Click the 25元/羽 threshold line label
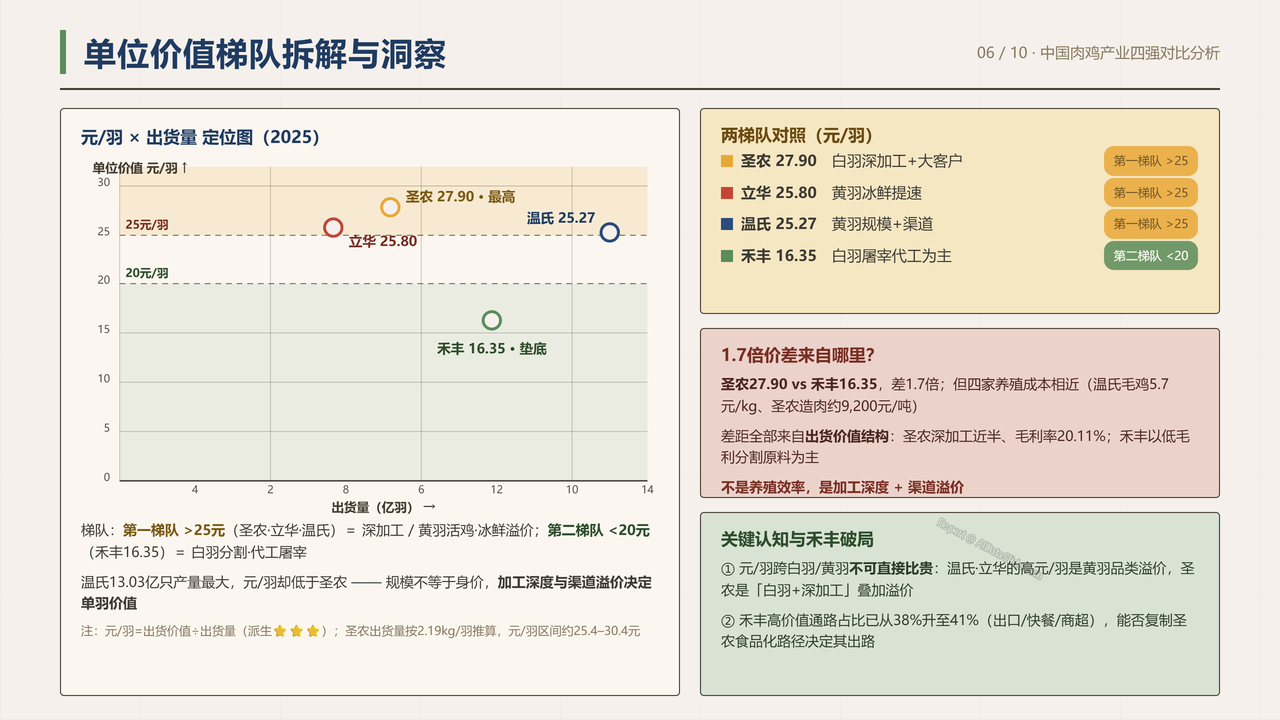The image size is (1280, 720). [x=147, y=225]
